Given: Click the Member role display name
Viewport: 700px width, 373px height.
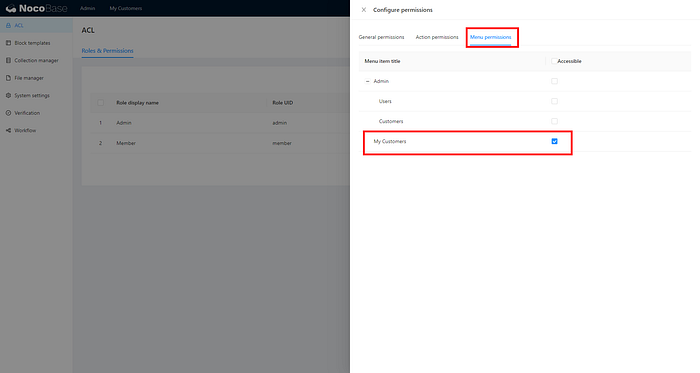Looking at the screenshot, I should [x=126, y=143].
